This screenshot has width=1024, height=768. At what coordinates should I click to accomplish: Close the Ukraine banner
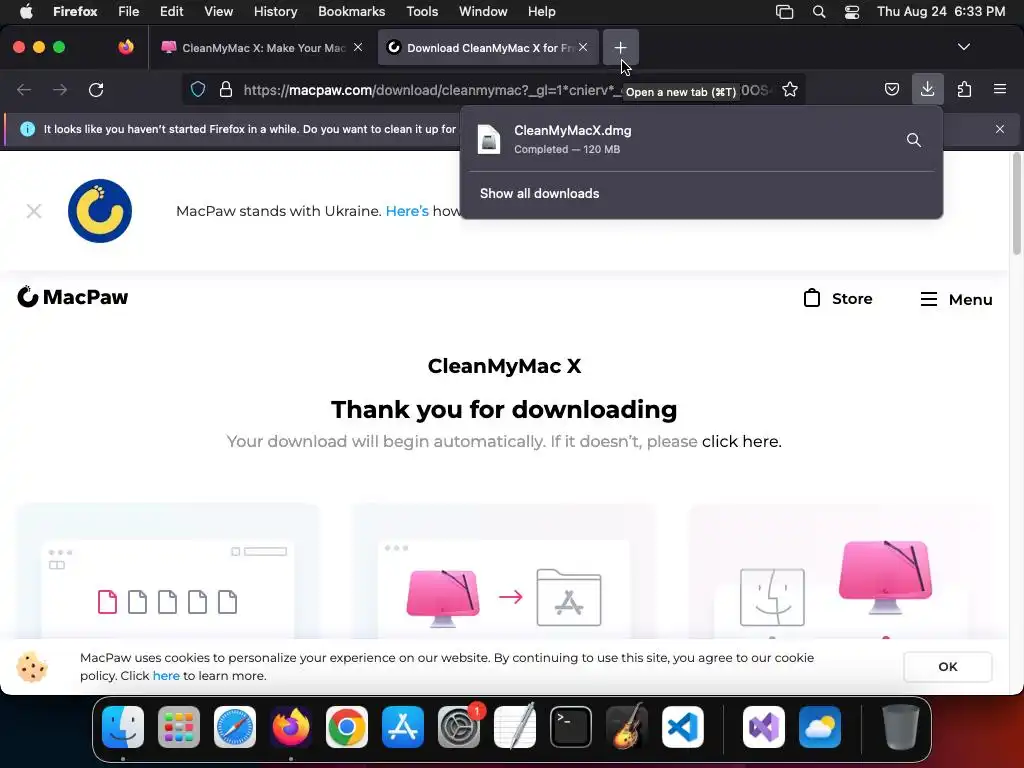[34, 211]
